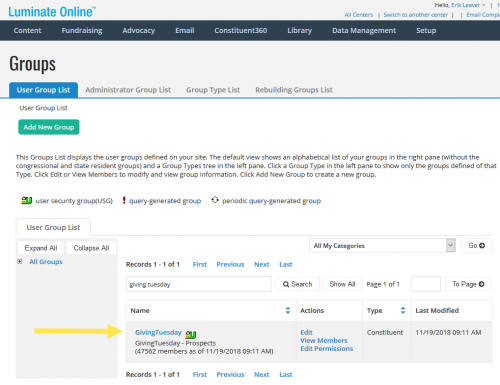The height and width of the screenshot is (385, 500).
Task: Open the All My Categories dropdown
Action: click(382, 246)
